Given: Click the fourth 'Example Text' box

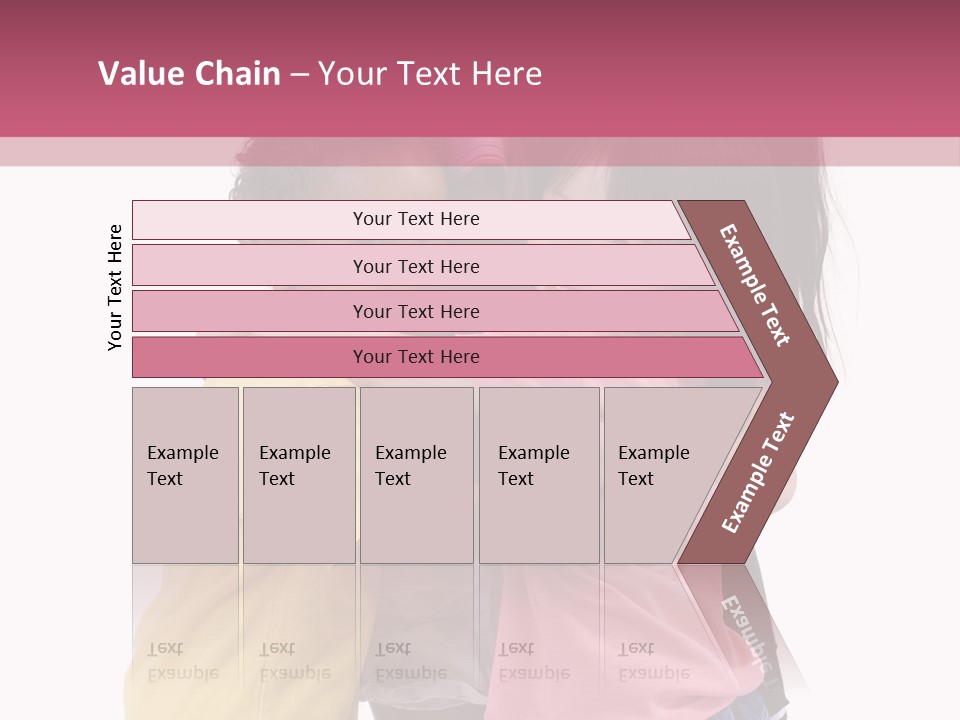Looking at the screenshot, I should pos(539,475).
